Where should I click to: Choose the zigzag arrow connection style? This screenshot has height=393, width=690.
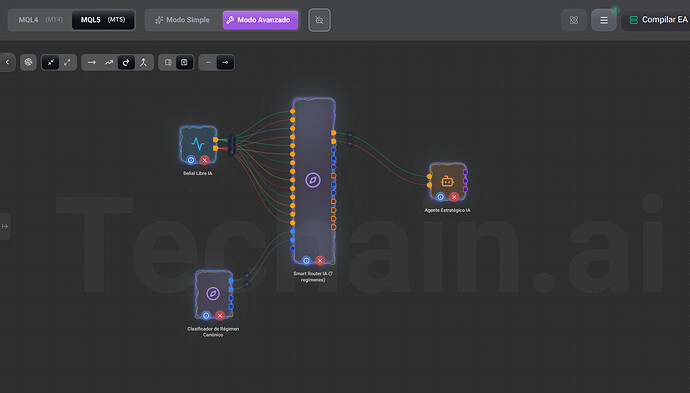coord(109,62)
